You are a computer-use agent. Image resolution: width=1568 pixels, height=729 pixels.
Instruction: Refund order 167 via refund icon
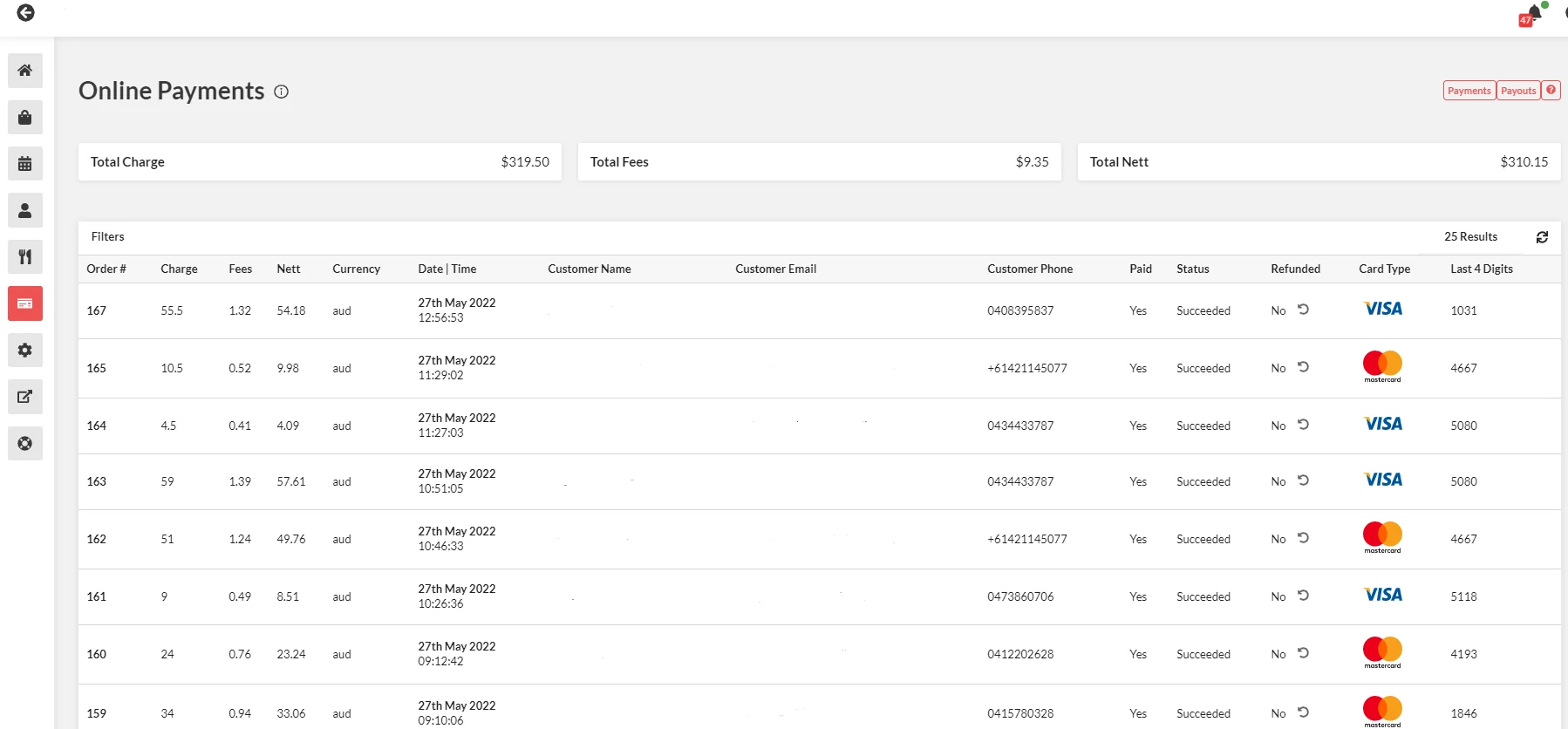tap(1303, 310)
